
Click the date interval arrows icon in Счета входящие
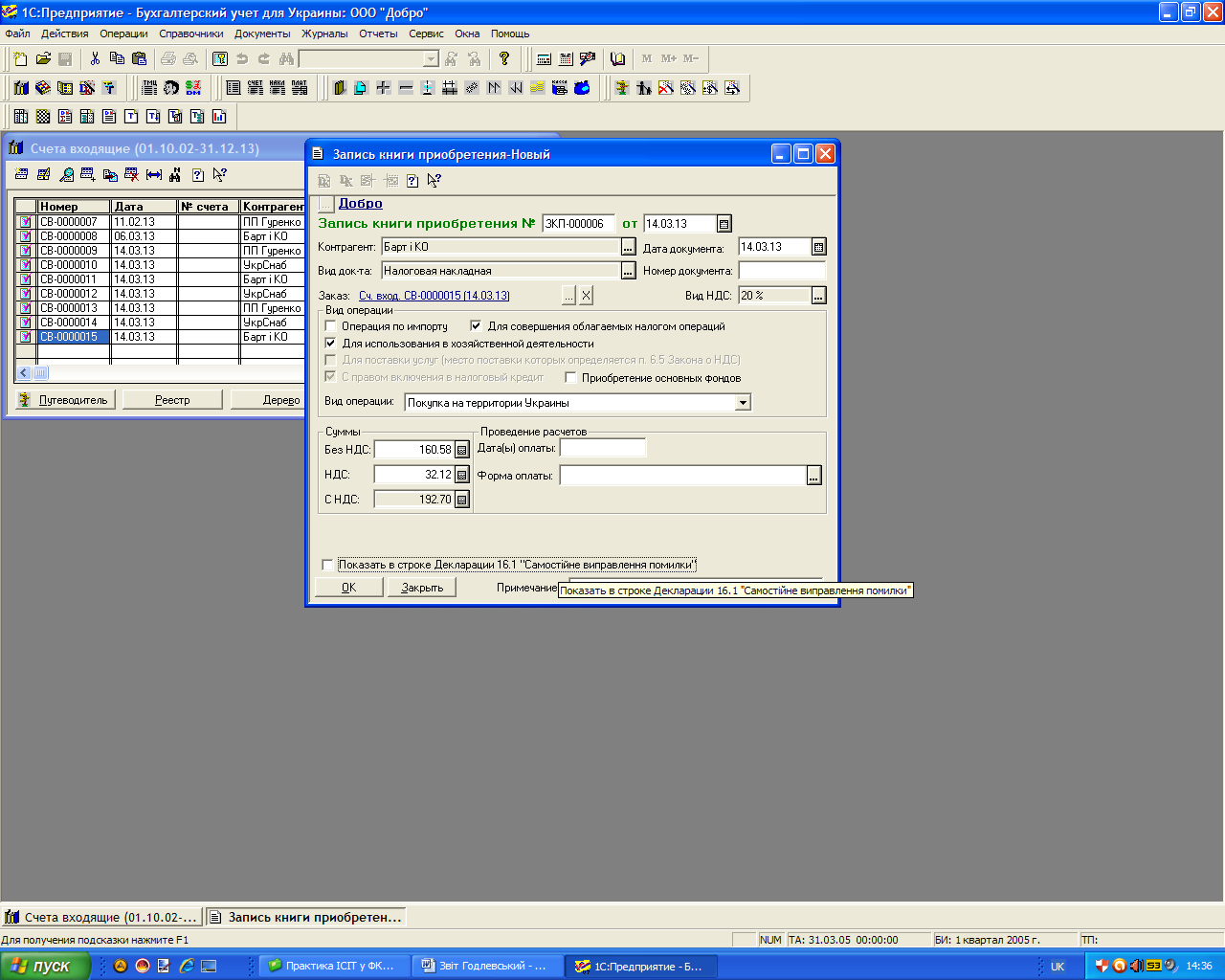point(154,174)
